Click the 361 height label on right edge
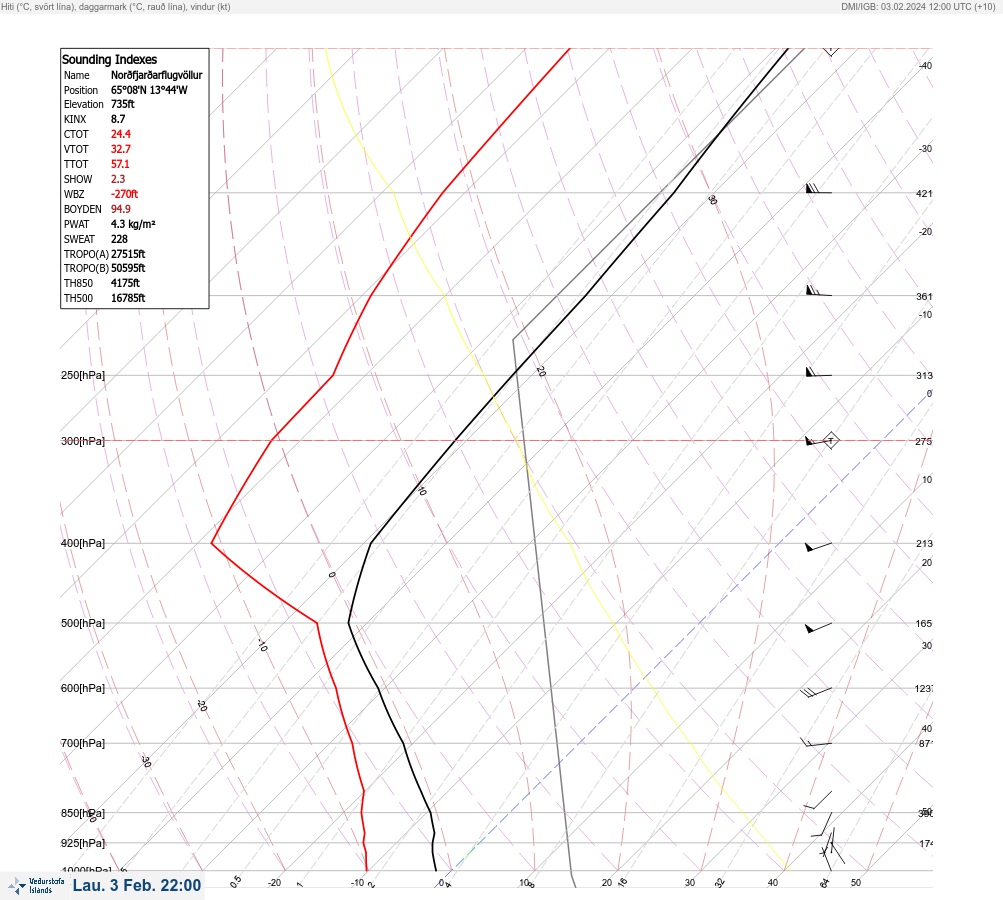Viewport: 1003px width, 900px height. coord(924,296)
